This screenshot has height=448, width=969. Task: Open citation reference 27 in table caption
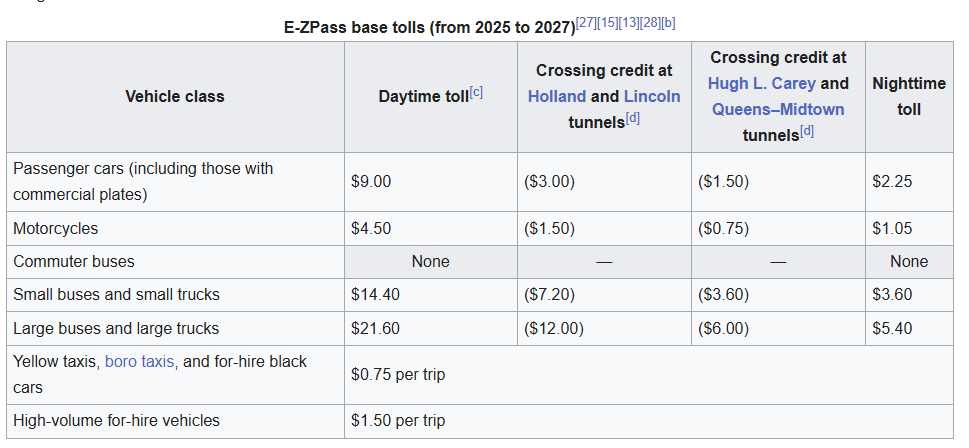(x=586, y=23)
